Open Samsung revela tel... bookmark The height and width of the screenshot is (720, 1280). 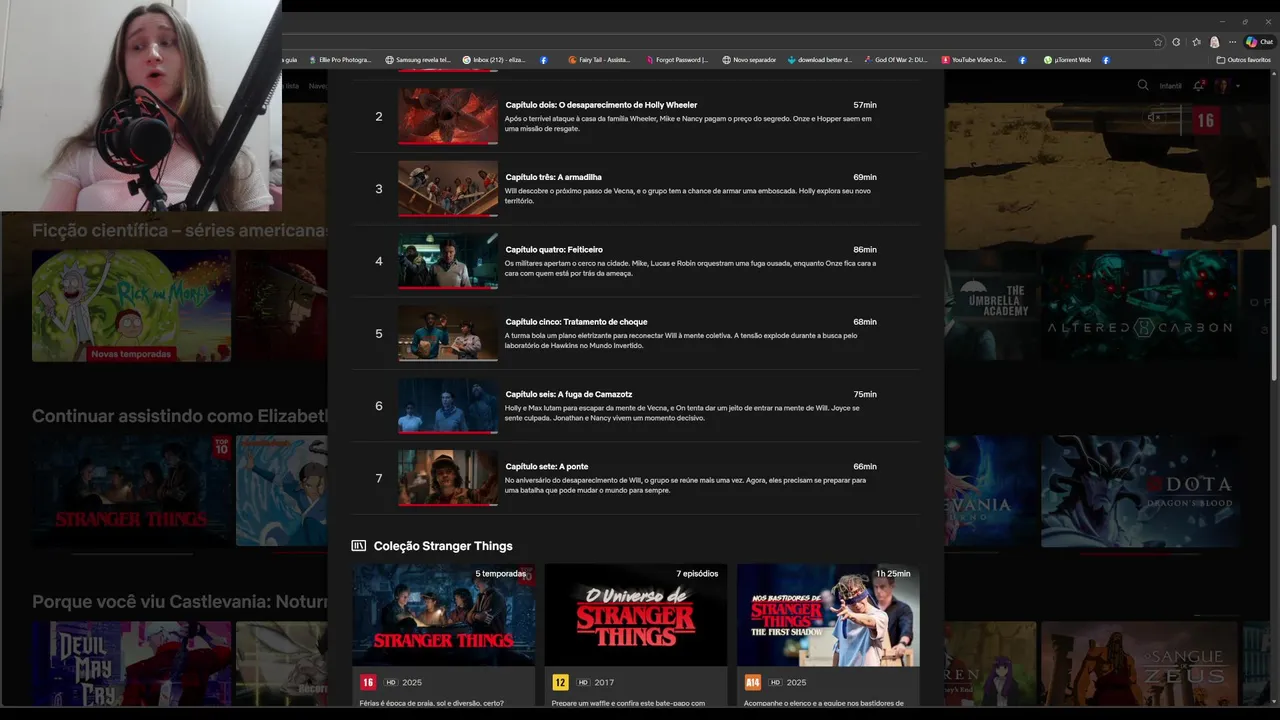(418, 60)
